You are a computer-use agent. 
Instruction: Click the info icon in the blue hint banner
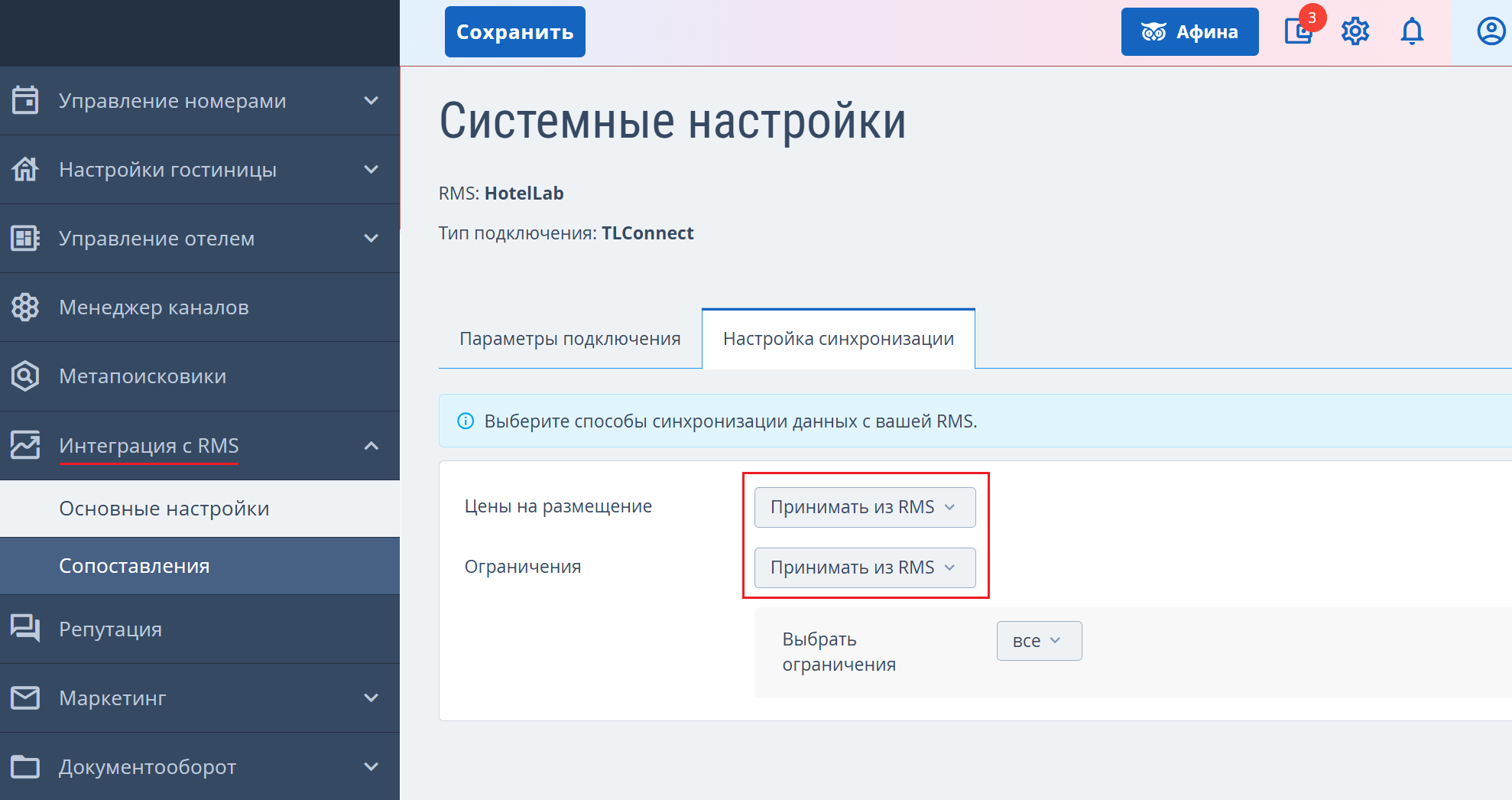tap(466, 421)
